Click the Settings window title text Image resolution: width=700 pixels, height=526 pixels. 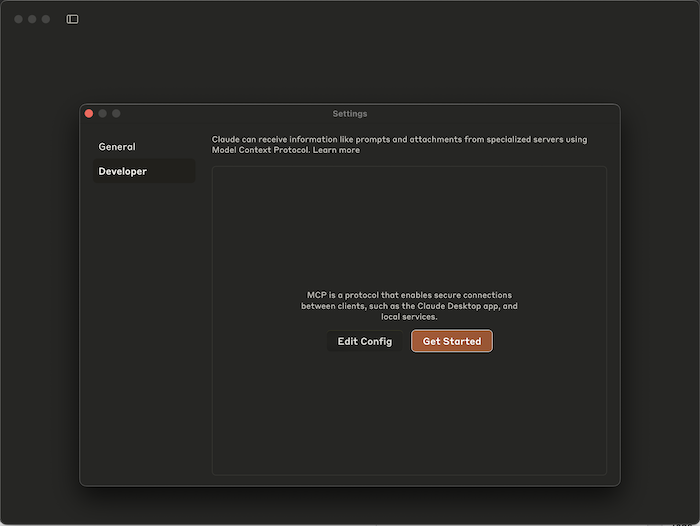click(x=350, y=114)
